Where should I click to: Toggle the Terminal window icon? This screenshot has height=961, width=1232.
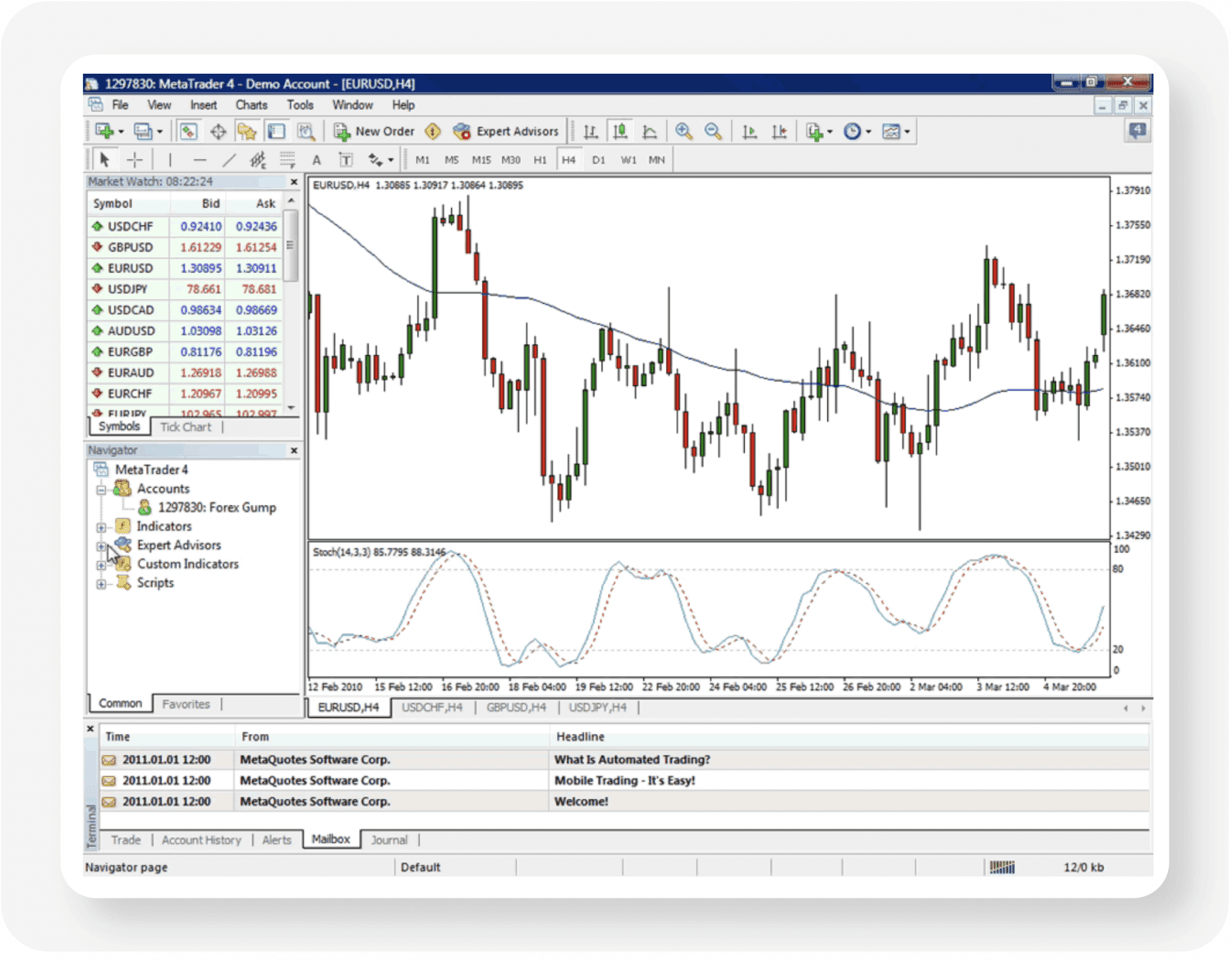[x=276, y=131]
